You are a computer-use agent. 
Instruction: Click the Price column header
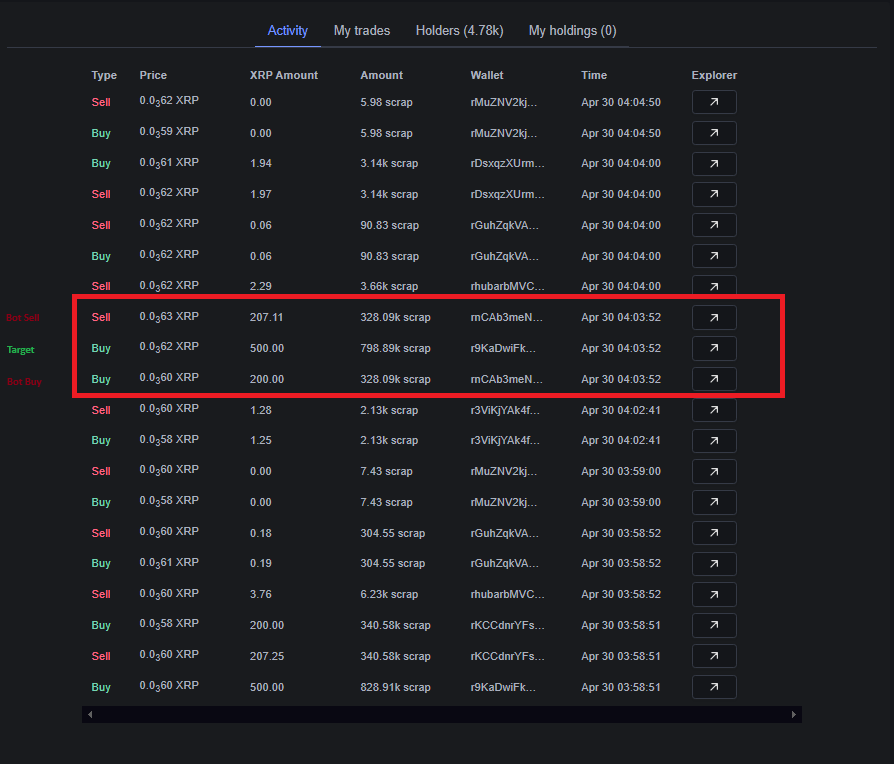[153, 75]
